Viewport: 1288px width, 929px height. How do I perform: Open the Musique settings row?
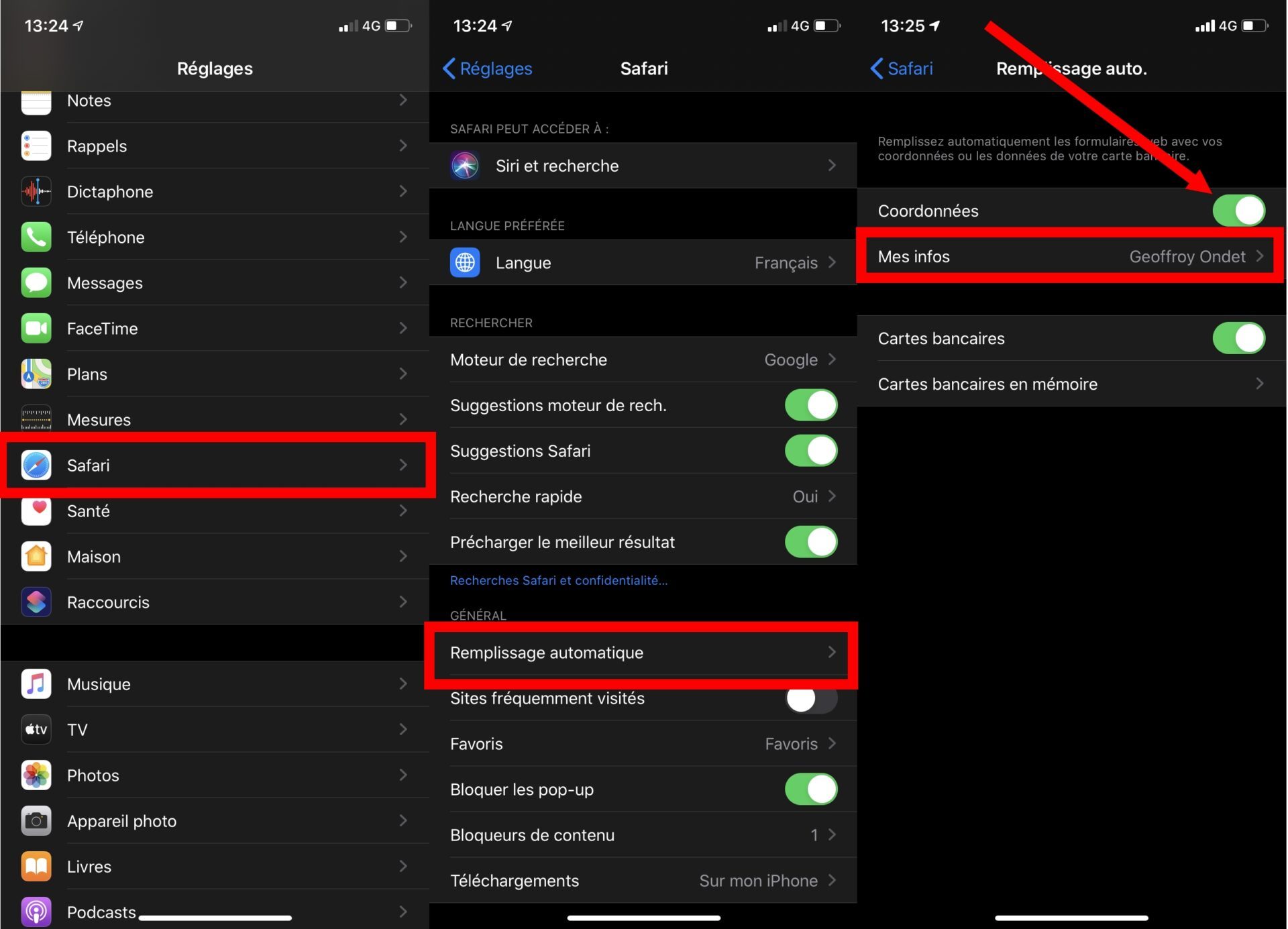(215, 684)
